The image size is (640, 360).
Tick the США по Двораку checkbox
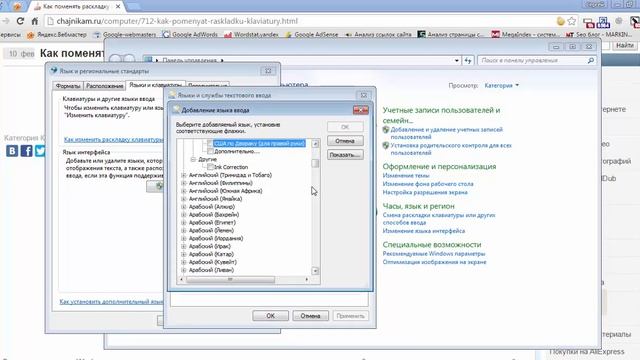tap(210, 143)
